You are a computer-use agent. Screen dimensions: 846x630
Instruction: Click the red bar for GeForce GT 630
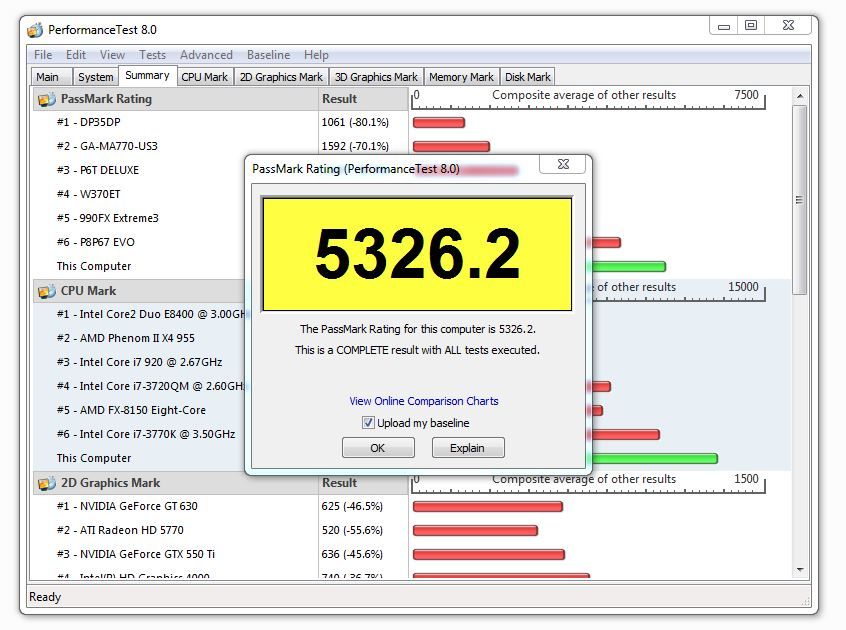point(488,506)
